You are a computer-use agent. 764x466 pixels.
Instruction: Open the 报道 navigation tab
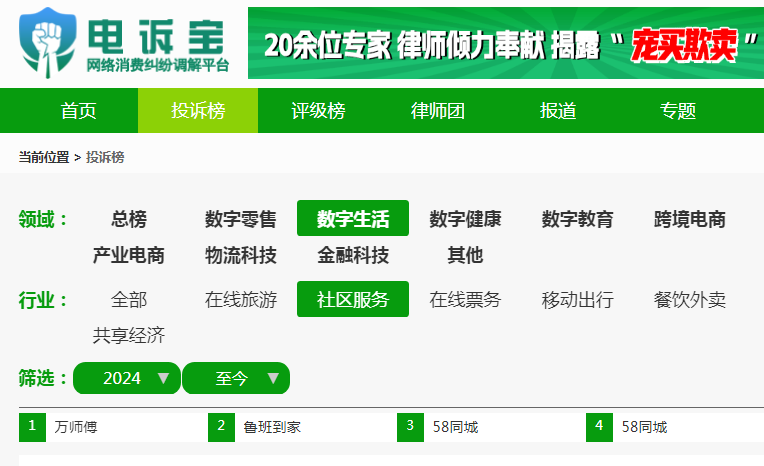tap(557, 111)
